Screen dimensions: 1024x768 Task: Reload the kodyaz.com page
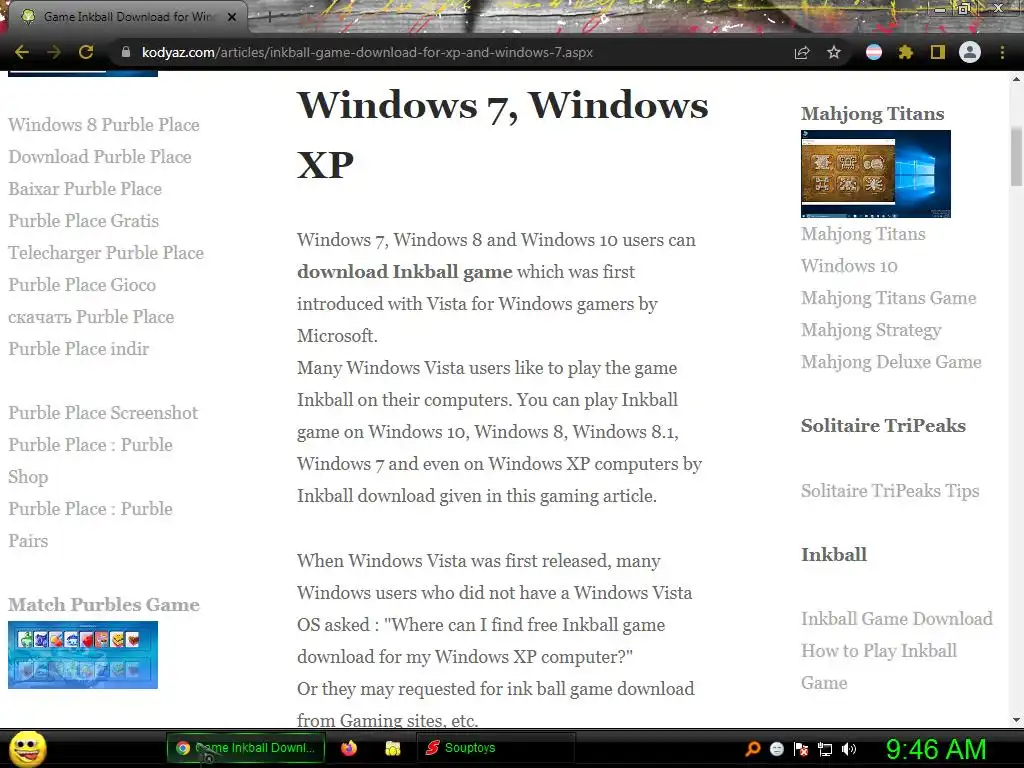click(x=86, y=52)
